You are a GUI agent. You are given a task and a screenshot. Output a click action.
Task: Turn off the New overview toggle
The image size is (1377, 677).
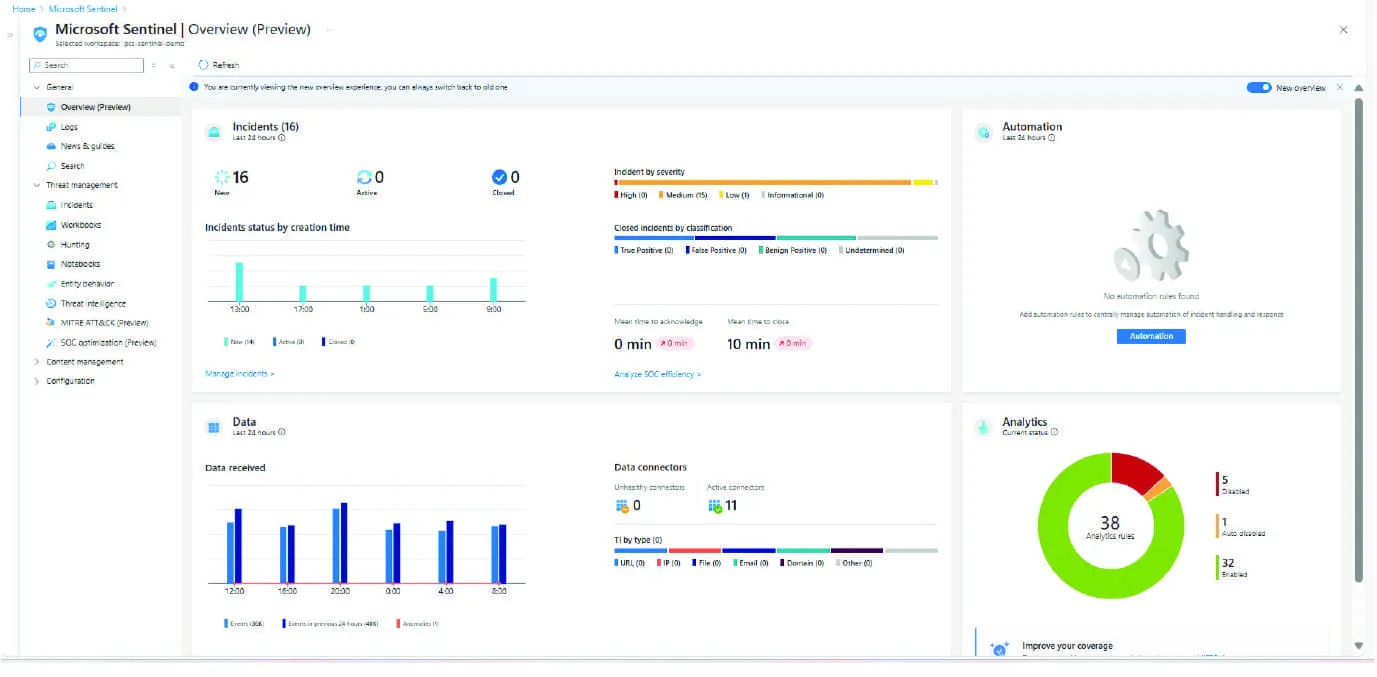pyautogui.click(x=1258, y=88)
